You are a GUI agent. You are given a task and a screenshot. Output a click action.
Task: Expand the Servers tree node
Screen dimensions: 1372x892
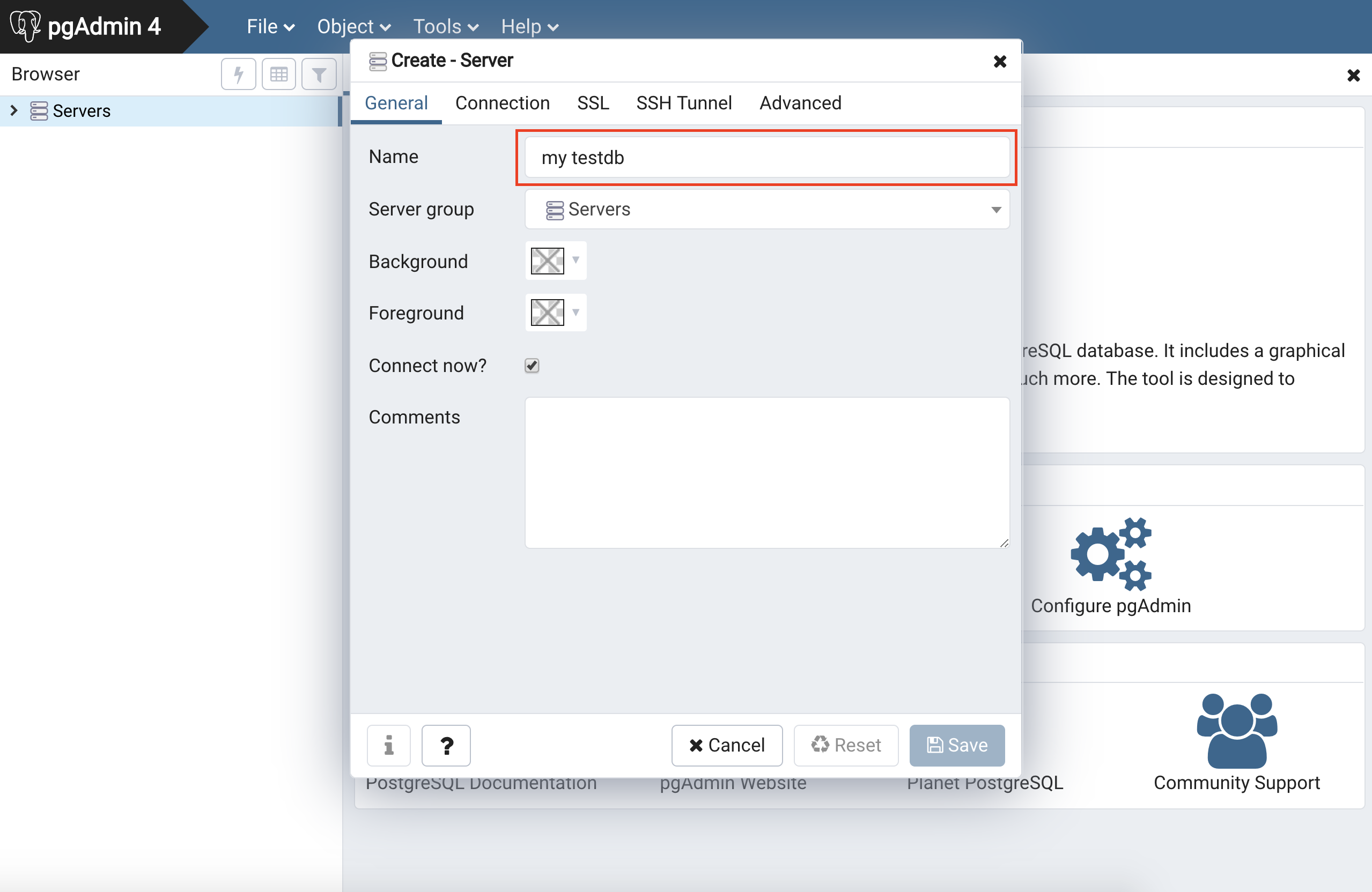tap(14, 110)
